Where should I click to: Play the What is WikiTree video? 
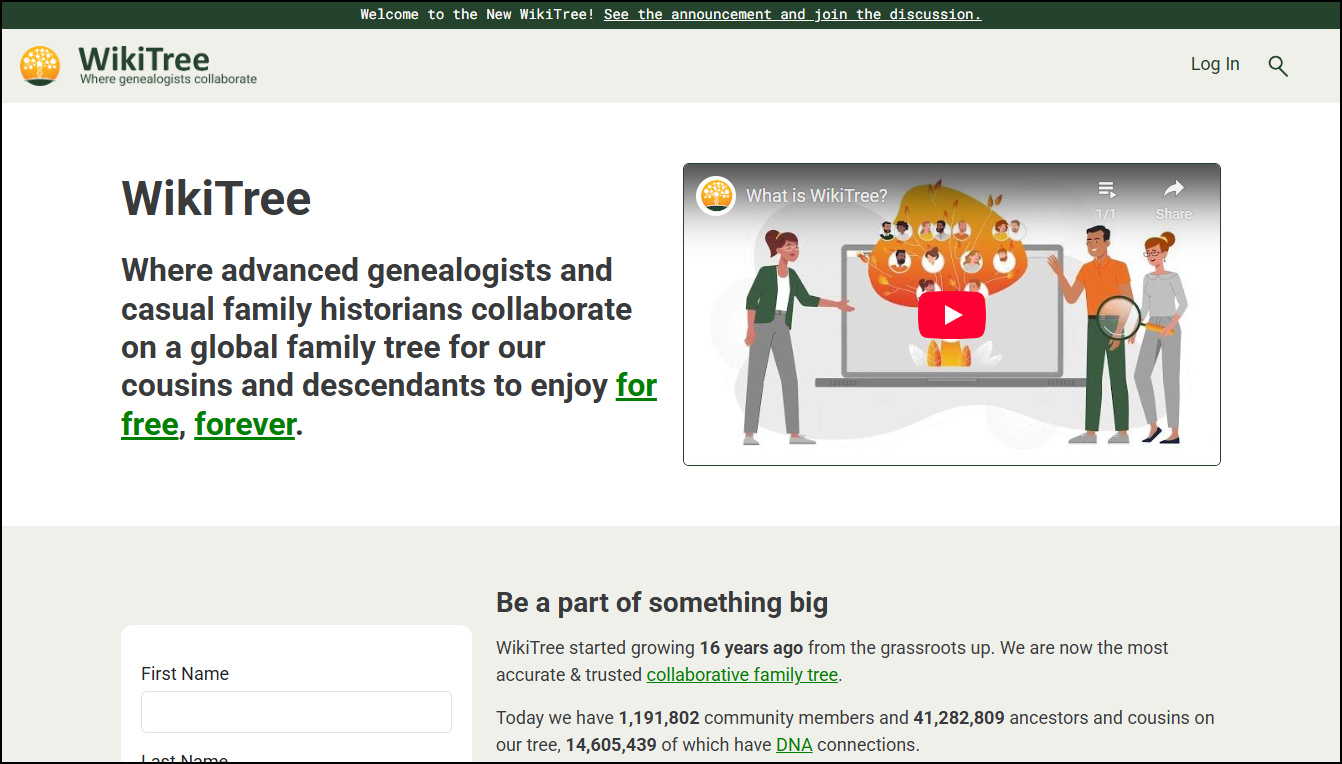click(x=951, y=315)
